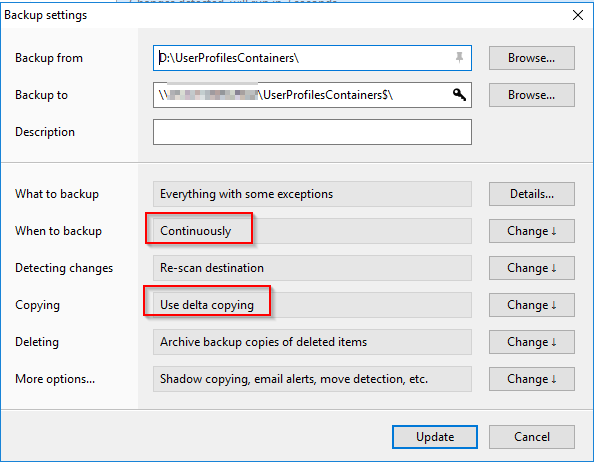Click the key icon in Backup to field
Screen dimensions: 594x462
459,94
